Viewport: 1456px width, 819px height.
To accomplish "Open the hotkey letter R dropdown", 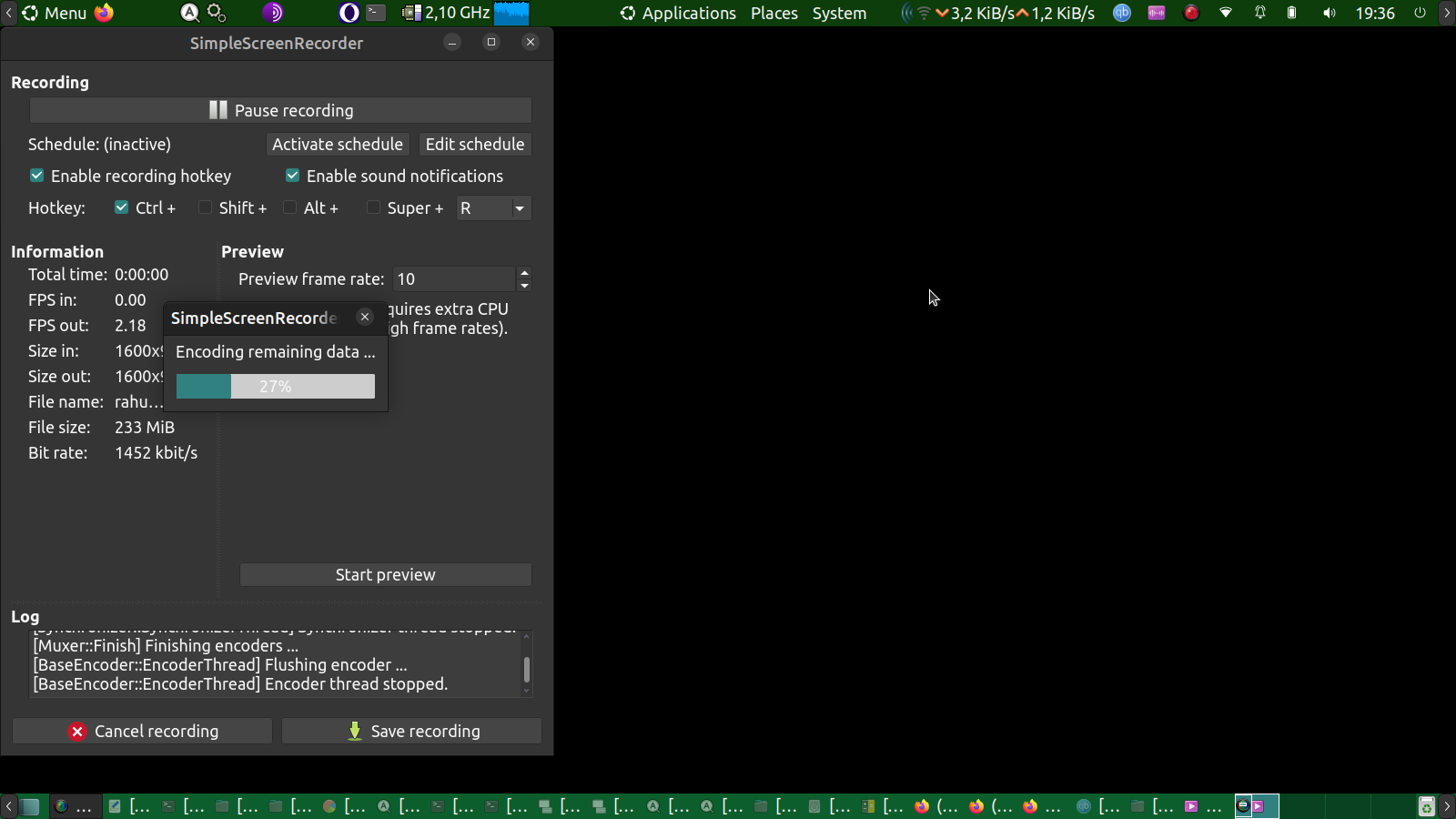I will 493,208.
